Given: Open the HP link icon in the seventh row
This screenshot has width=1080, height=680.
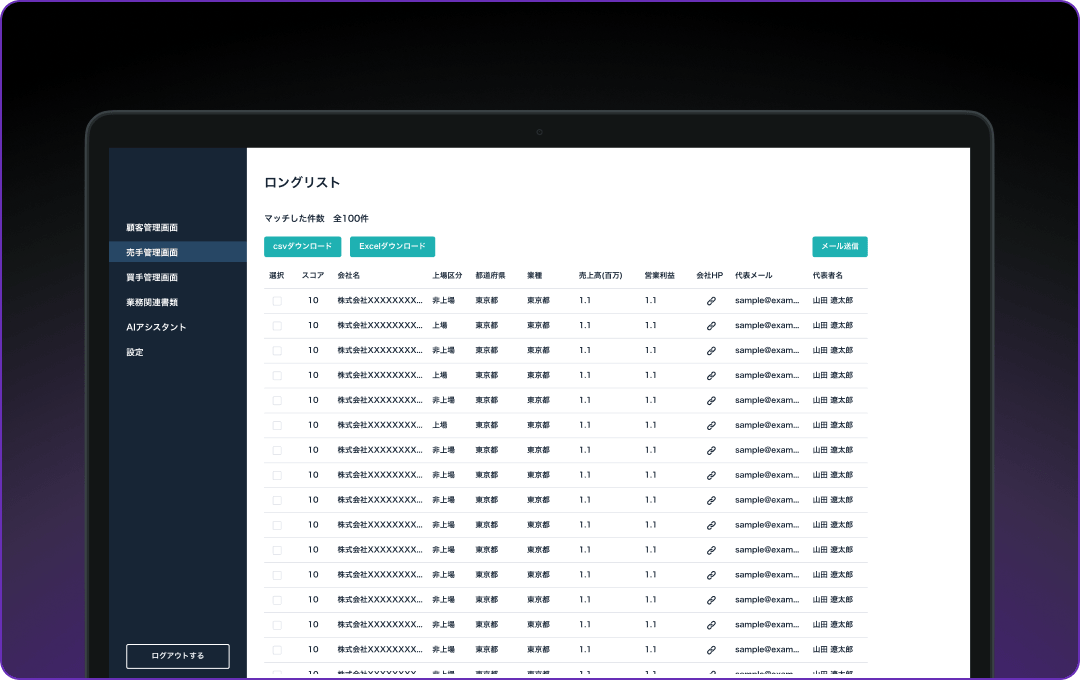Looking at the screenshot, I should click(x=711, y=450).
